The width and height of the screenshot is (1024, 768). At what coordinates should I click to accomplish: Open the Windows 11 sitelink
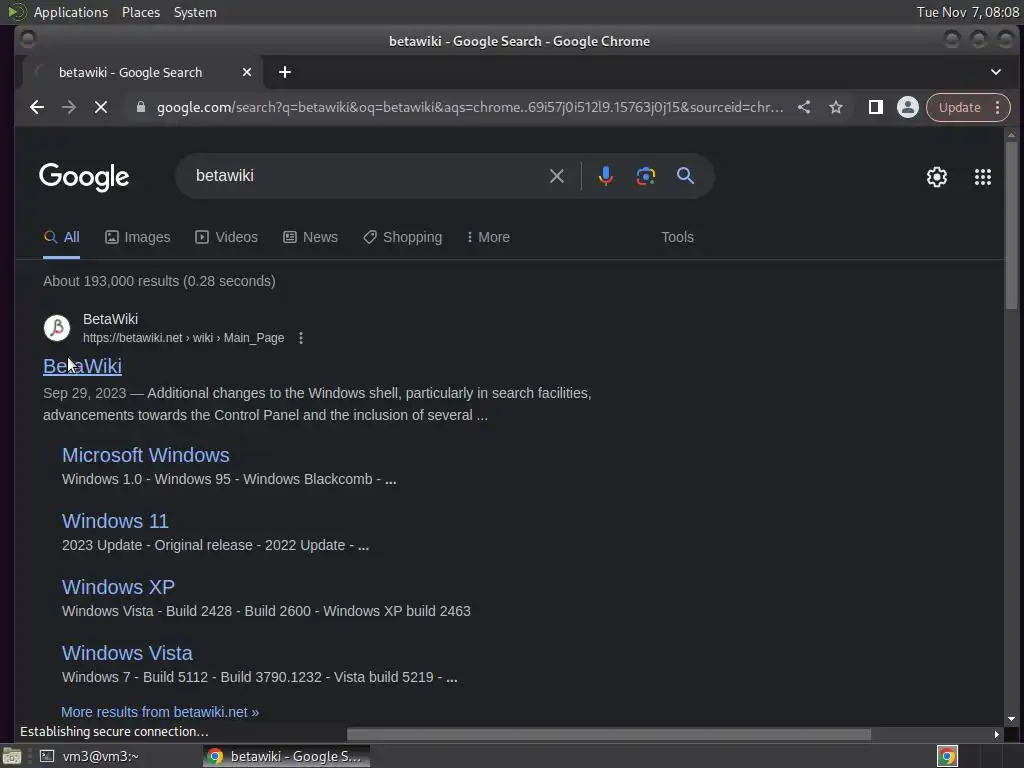pyautogui.click(x=115, y=521)
